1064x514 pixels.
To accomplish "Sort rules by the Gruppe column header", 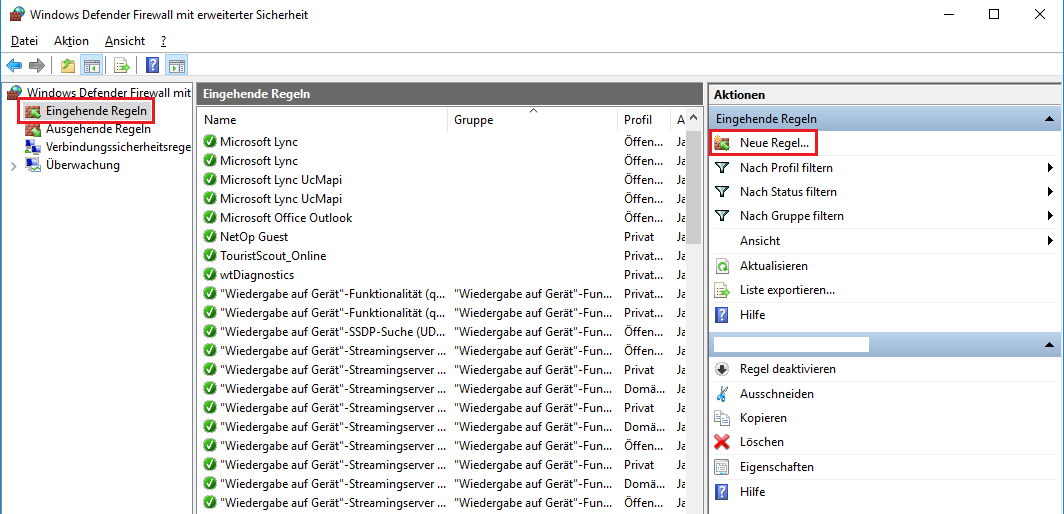I will pos(533,120).
